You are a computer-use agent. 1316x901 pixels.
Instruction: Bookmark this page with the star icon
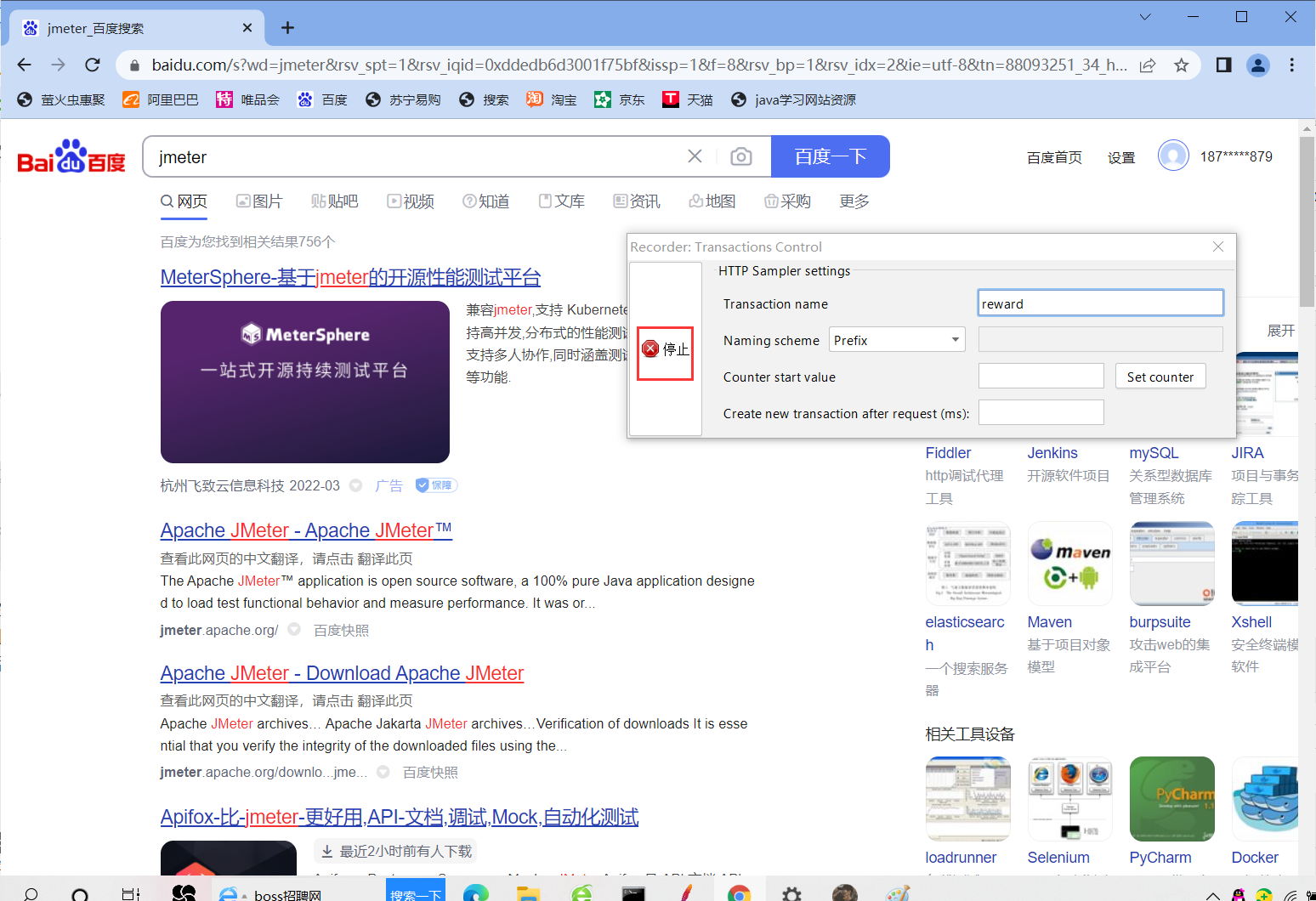[1181, 65]
